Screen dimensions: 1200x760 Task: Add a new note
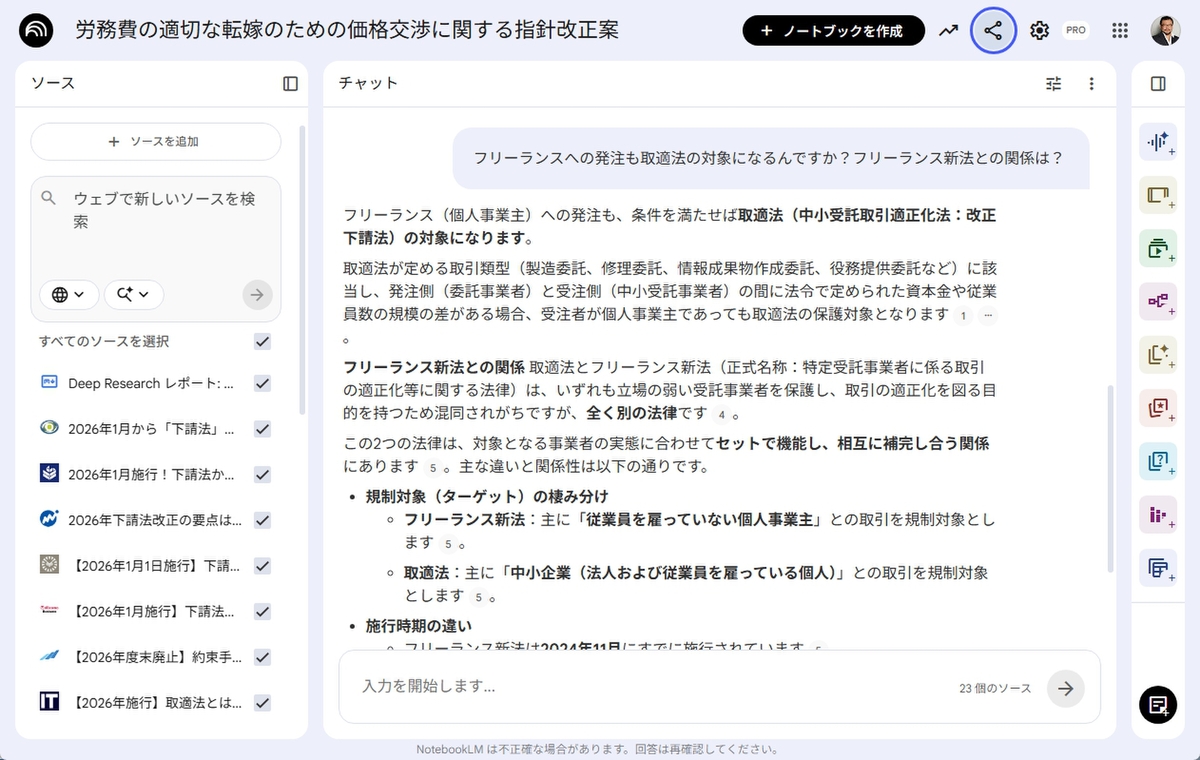coord(1158,704)
